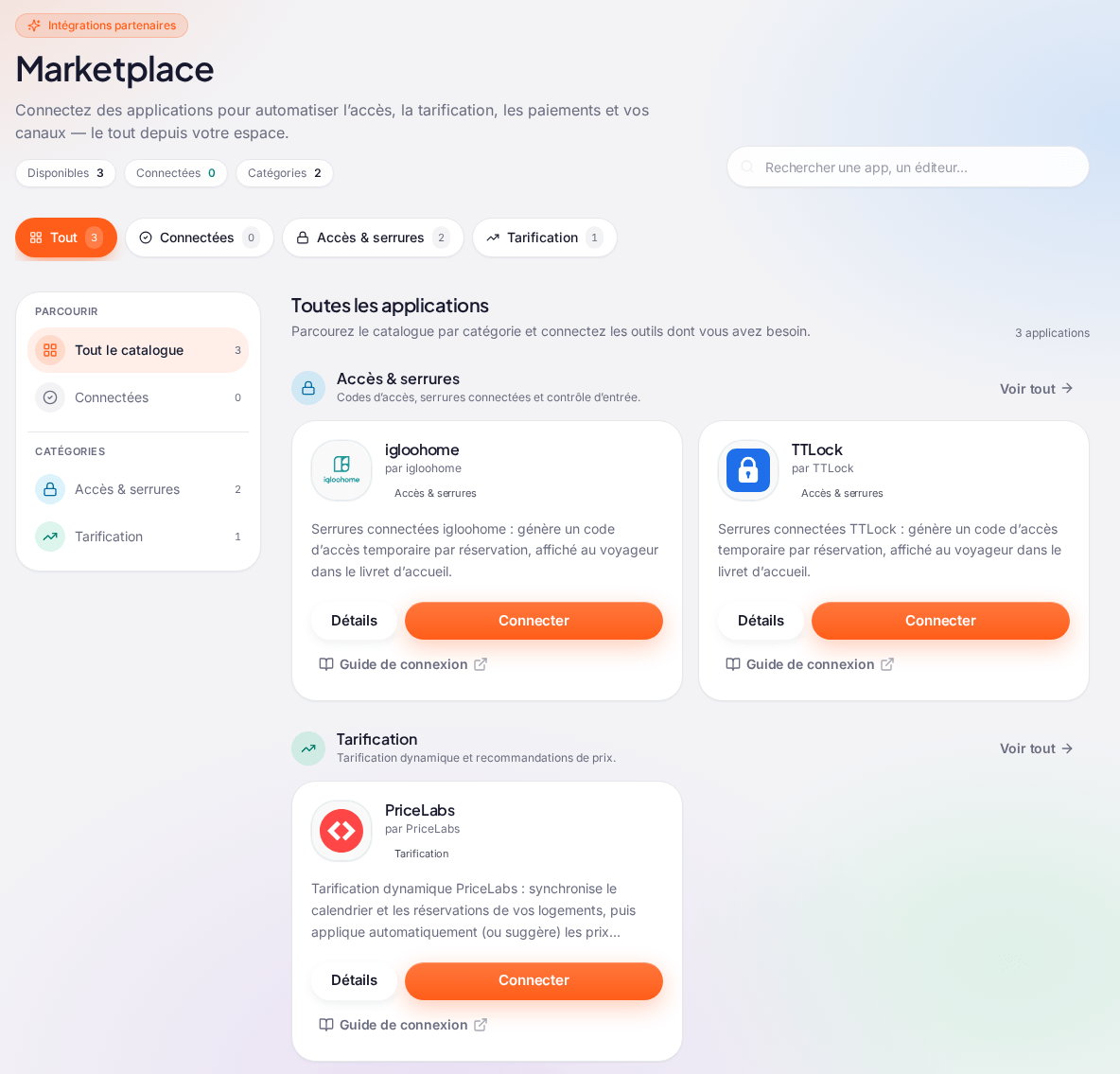Viewport: 1120px width, 1074px height.
Task: Click the Disponibles 3 stat chip
Action: click(x=65, y=173)
